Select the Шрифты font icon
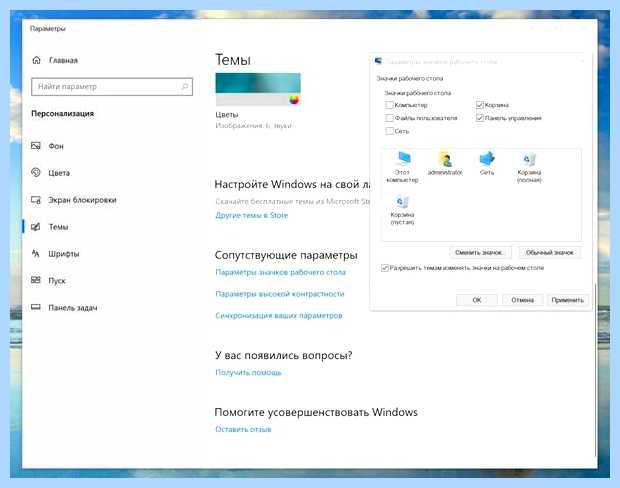This screenshot has height=488, width=620. pyautogui.click(x=36, y=253)
